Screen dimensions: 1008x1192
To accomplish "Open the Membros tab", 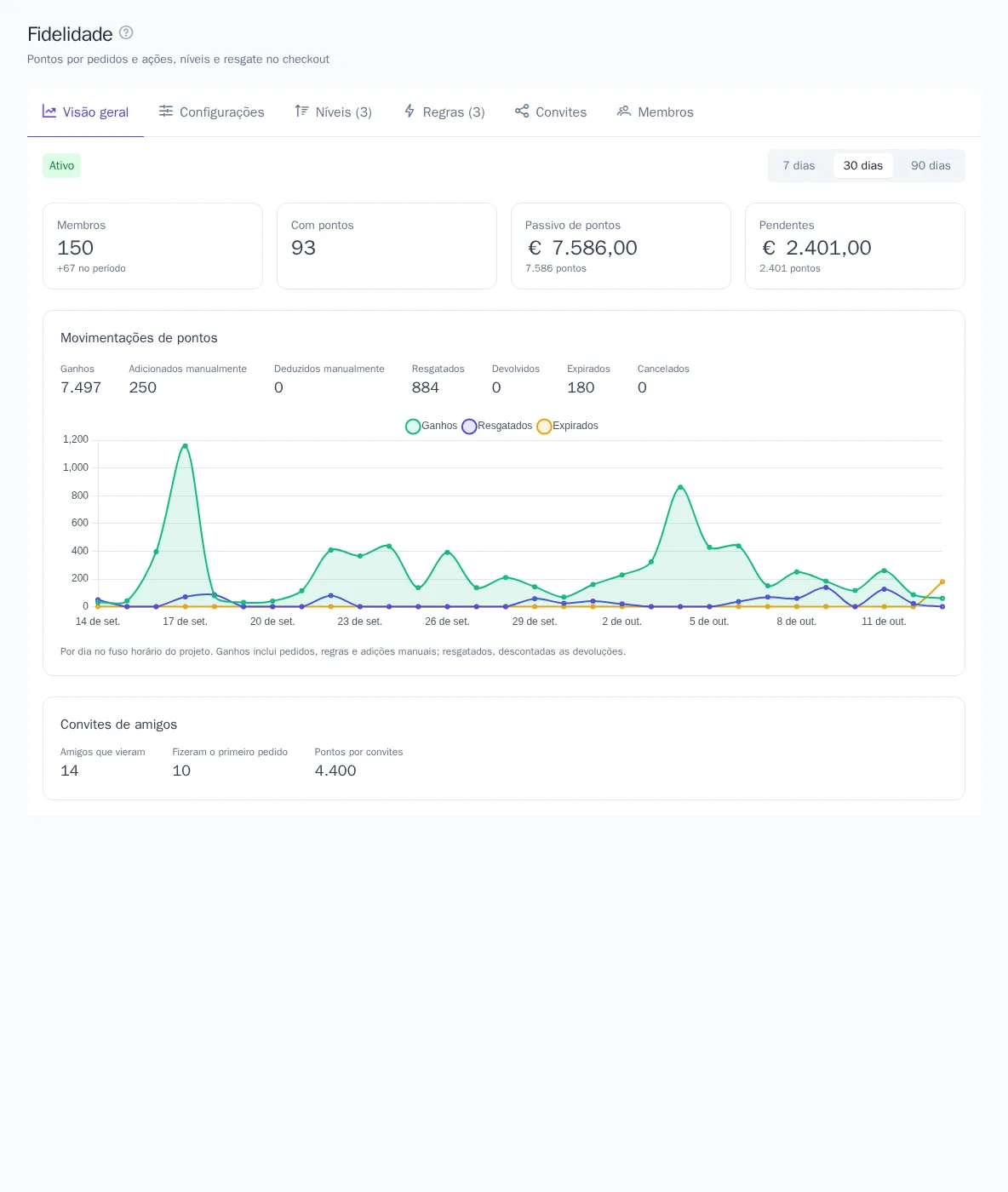I will pos(656,112).
